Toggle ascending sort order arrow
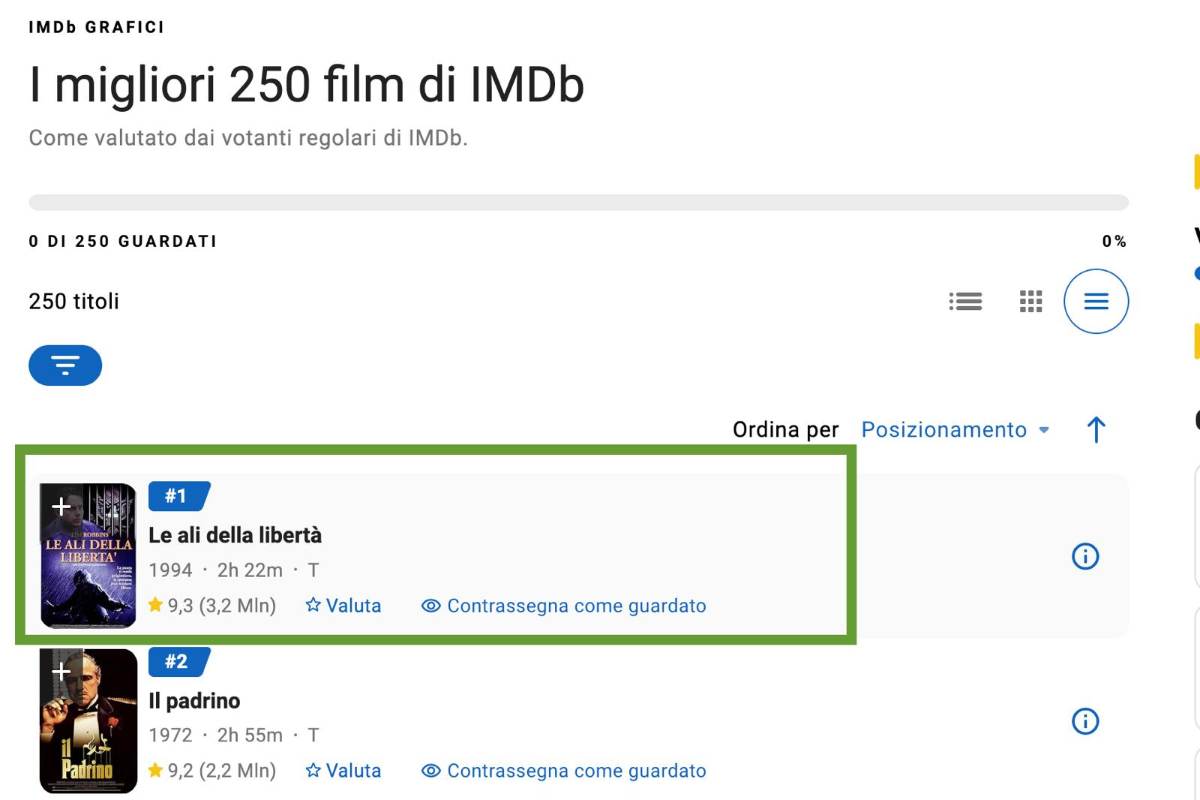The height and width of the screenshot is (800, 1200). click(1096, 429)
